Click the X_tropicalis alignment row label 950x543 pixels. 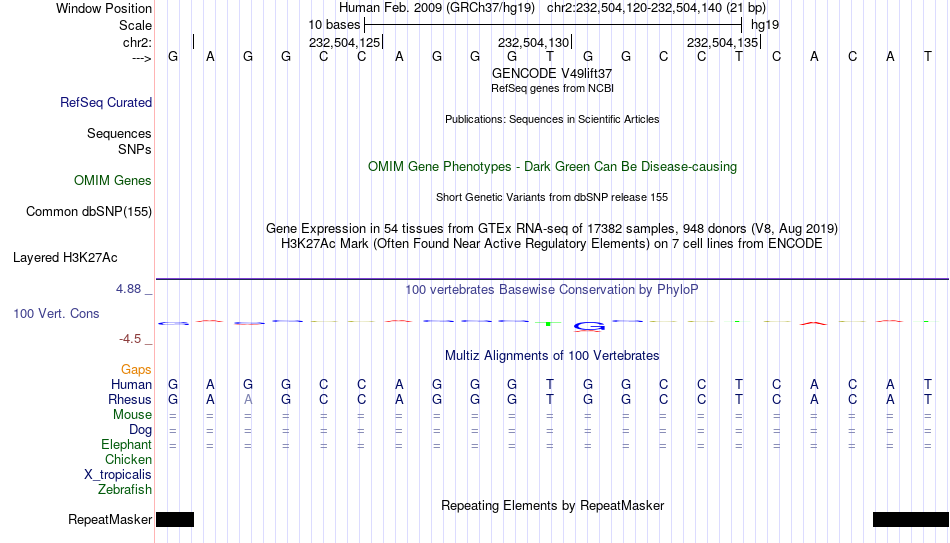[118, 475]
